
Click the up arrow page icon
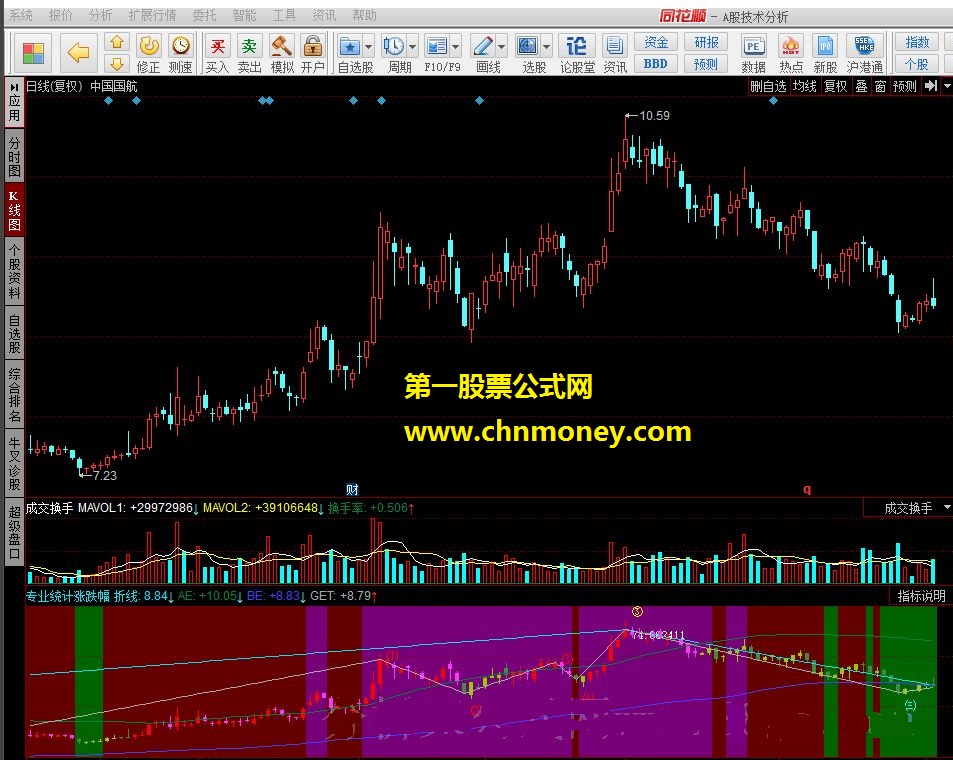coord(117,42)
